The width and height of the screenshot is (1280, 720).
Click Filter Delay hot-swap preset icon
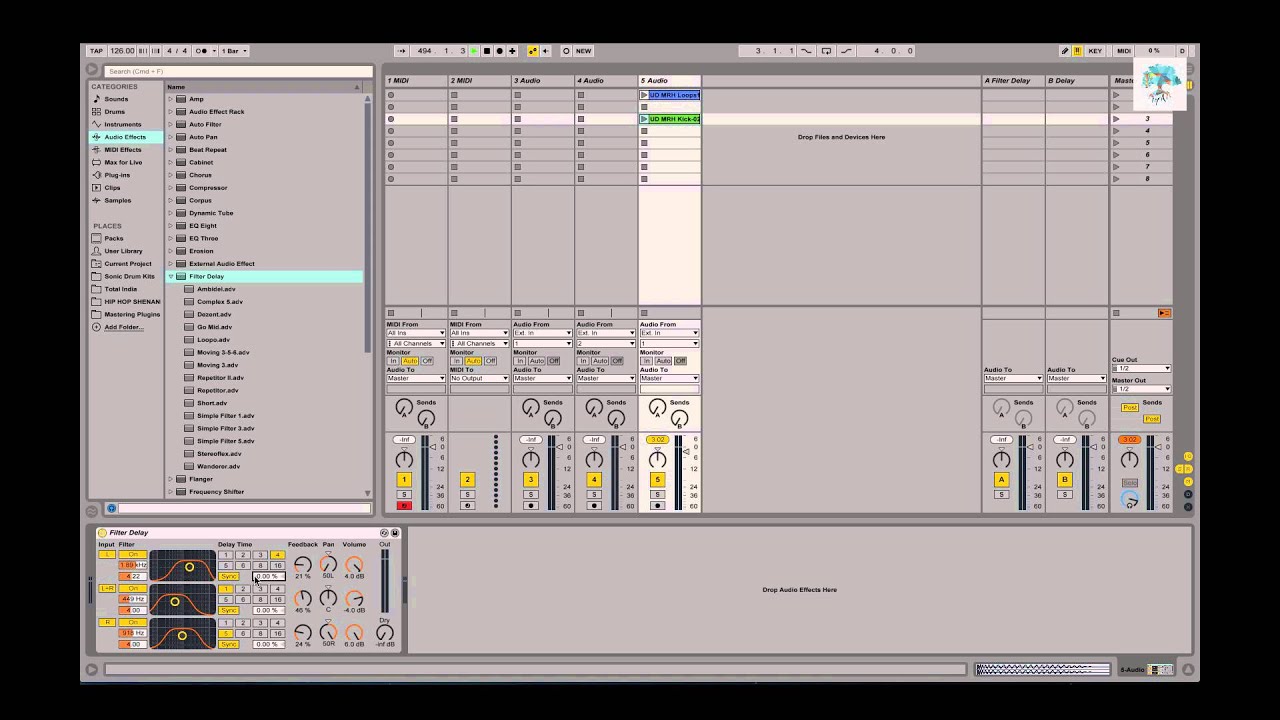pyautogui.click(x=385, y=533)
